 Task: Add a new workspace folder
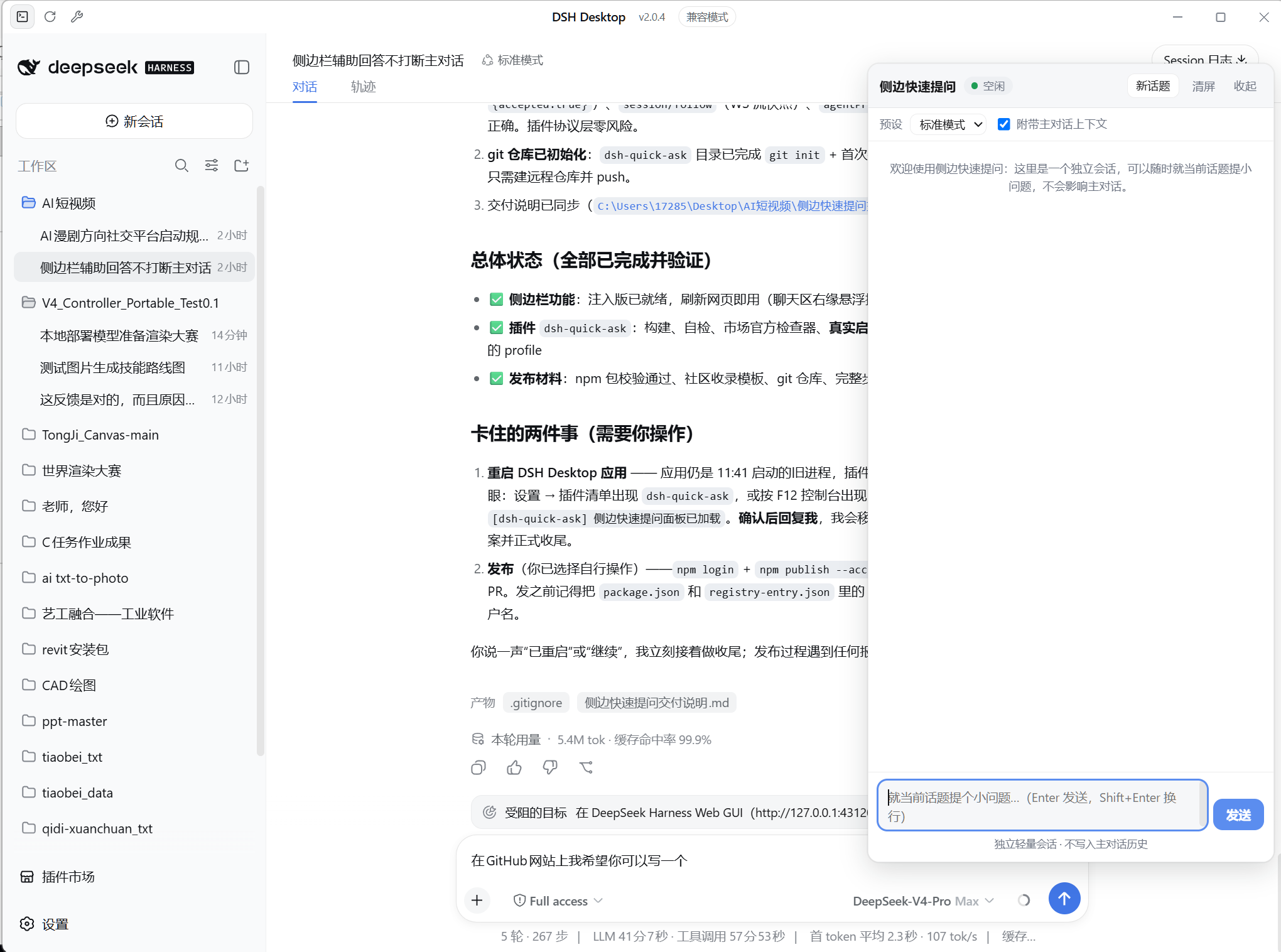point(242,166)
